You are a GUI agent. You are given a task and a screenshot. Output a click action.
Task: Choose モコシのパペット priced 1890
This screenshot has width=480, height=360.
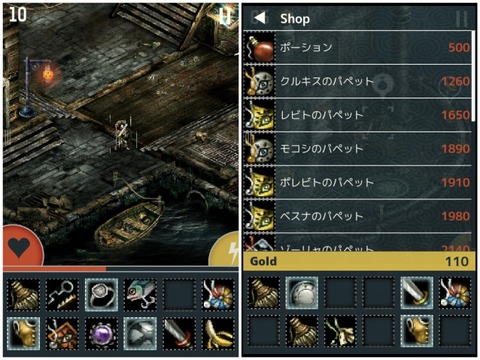click(358, 149)
